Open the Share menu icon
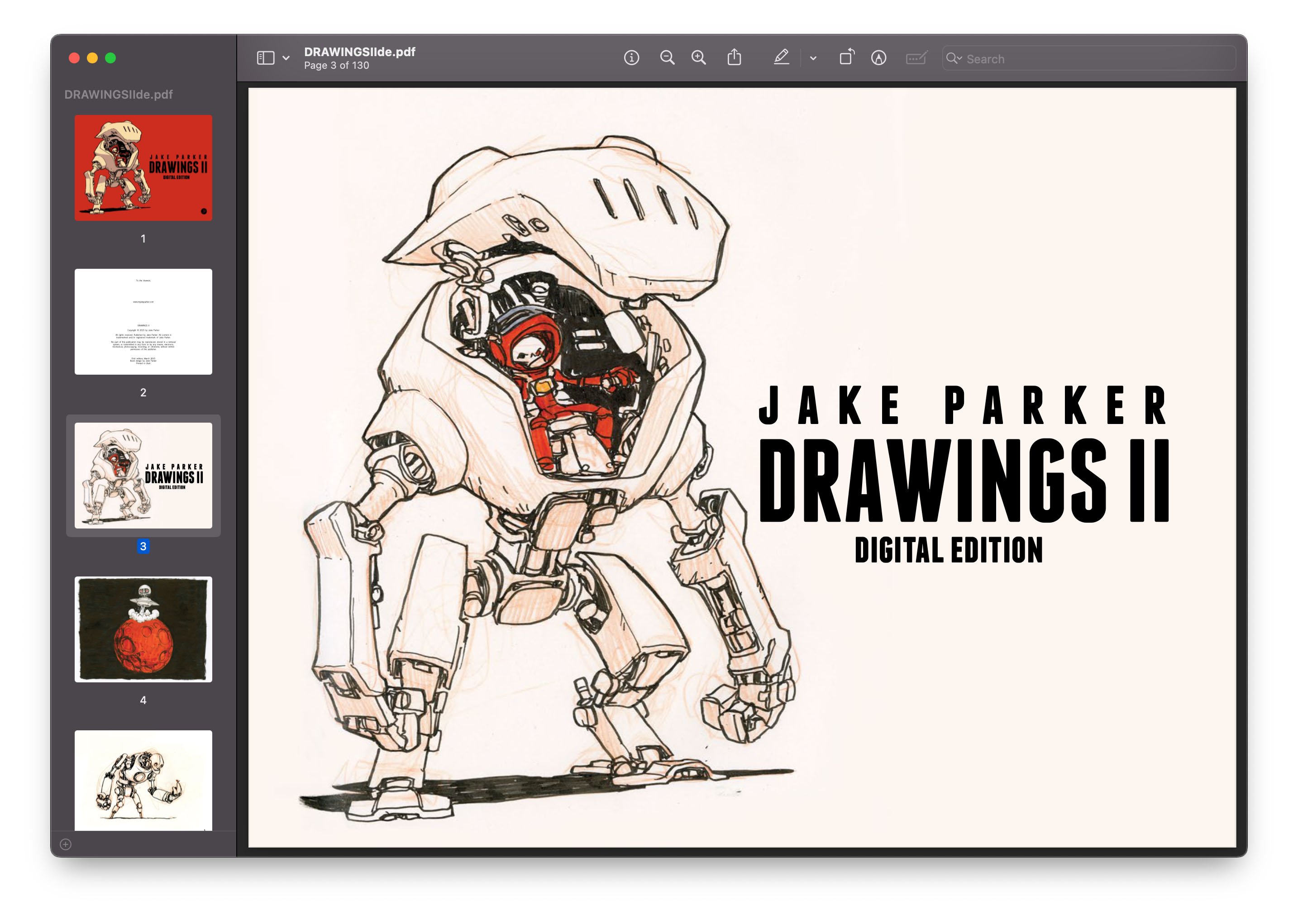 (x=734, y=57)
